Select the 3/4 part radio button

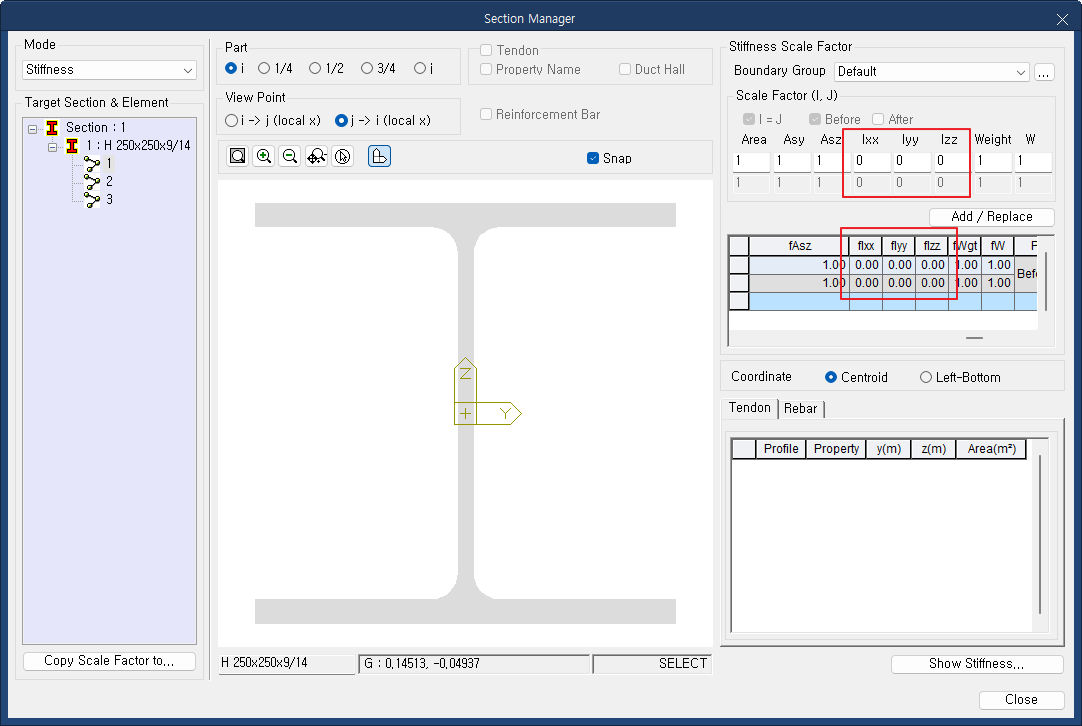[x=367, y=68]
